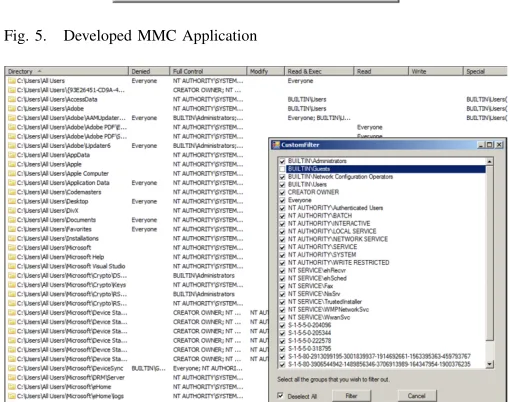Screen dimensions: 510x402
Task: Click the CustomFilter window title icon
Action: click(276, 145)
